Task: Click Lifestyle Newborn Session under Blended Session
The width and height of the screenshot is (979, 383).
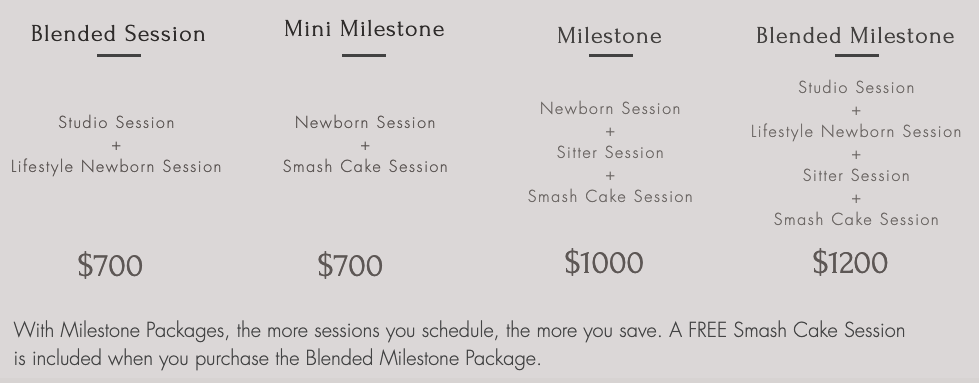Action: tap(116, 167)
